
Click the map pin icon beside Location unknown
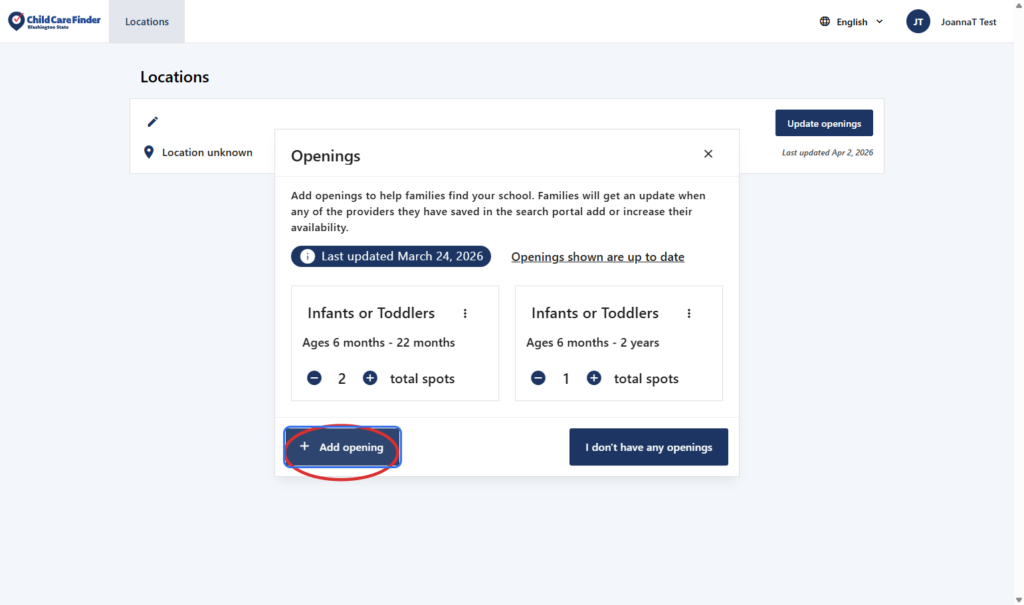[149, 152]
